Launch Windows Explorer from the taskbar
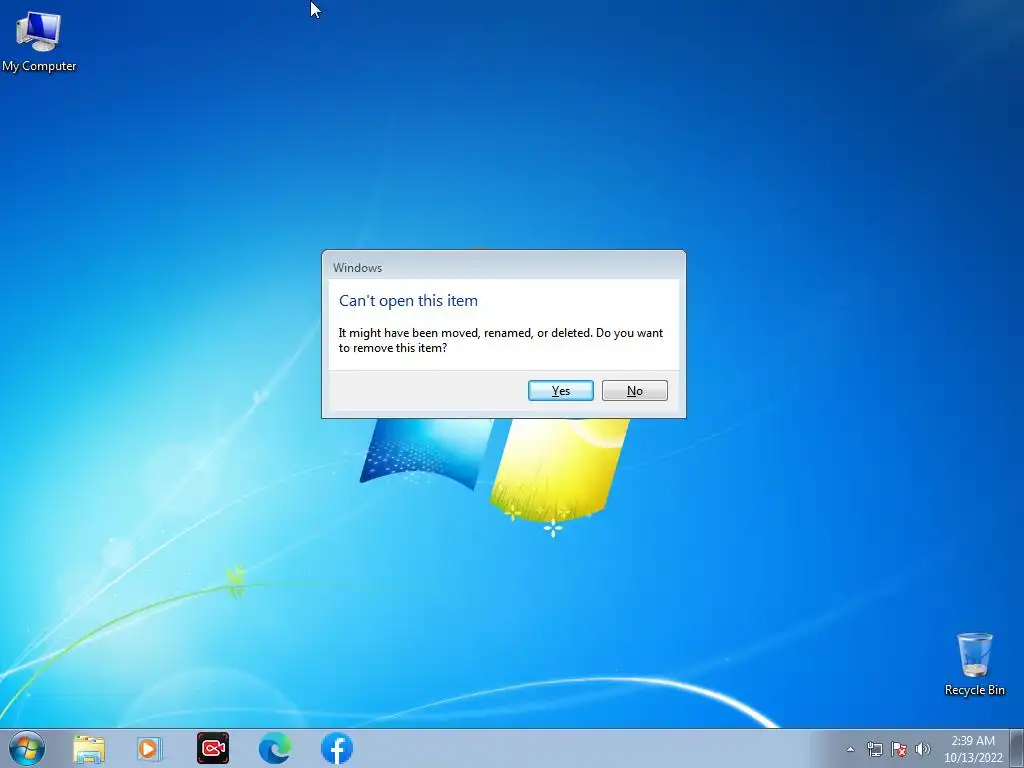This screenshot has height=768, width=1024. (x=89, y=748)
